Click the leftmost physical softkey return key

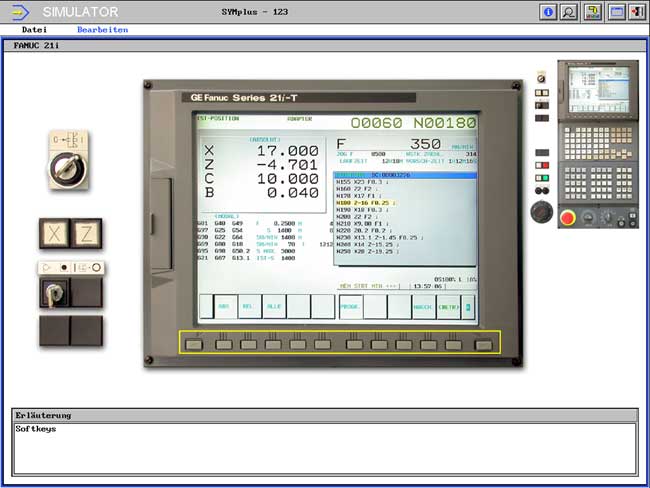pos(194,345)
